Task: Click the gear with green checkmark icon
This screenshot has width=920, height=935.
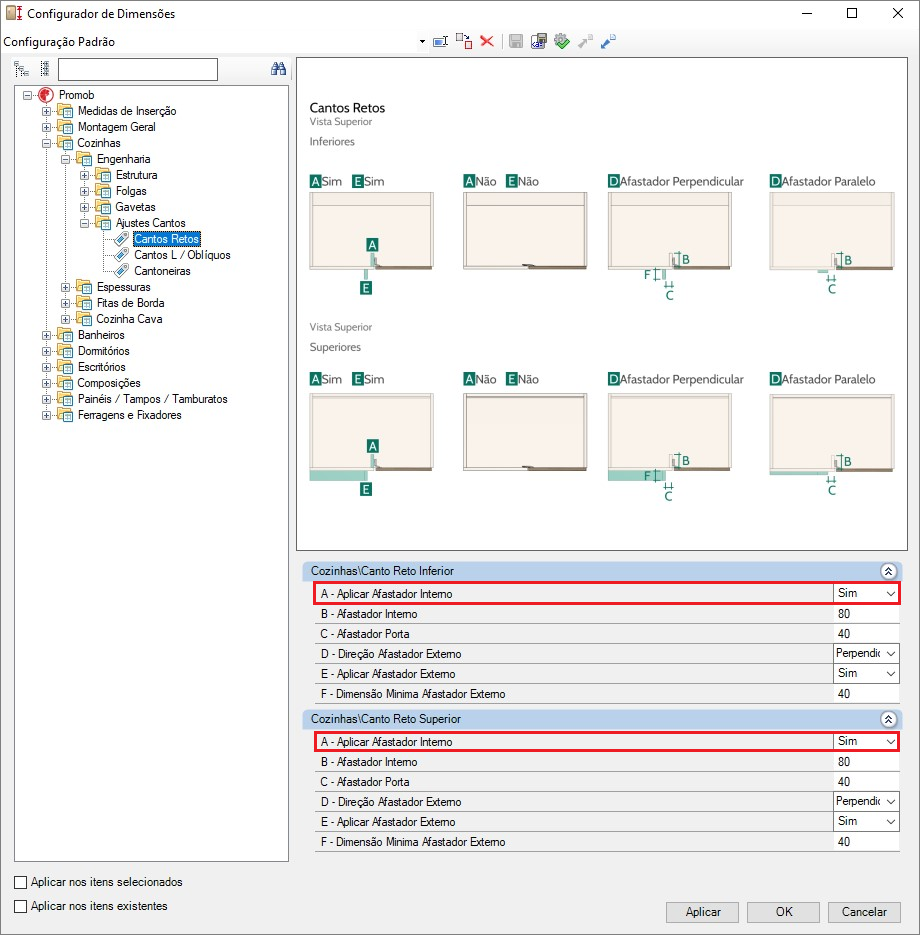Action: click(562, 42)
